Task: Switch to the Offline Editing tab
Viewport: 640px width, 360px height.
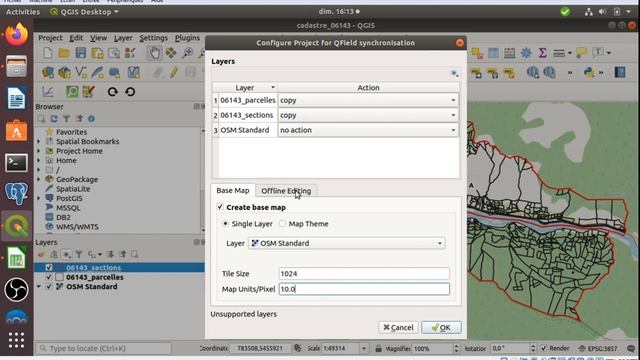Action: [x=286, y=191]
